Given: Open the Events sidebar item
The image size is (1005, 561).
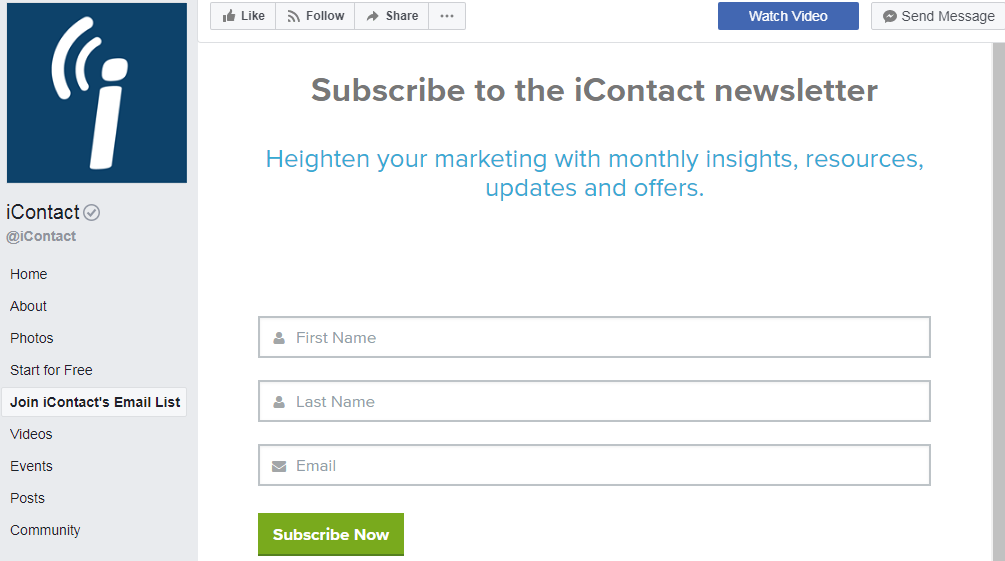Looking at the screenshot, I should tap(31, 466).
